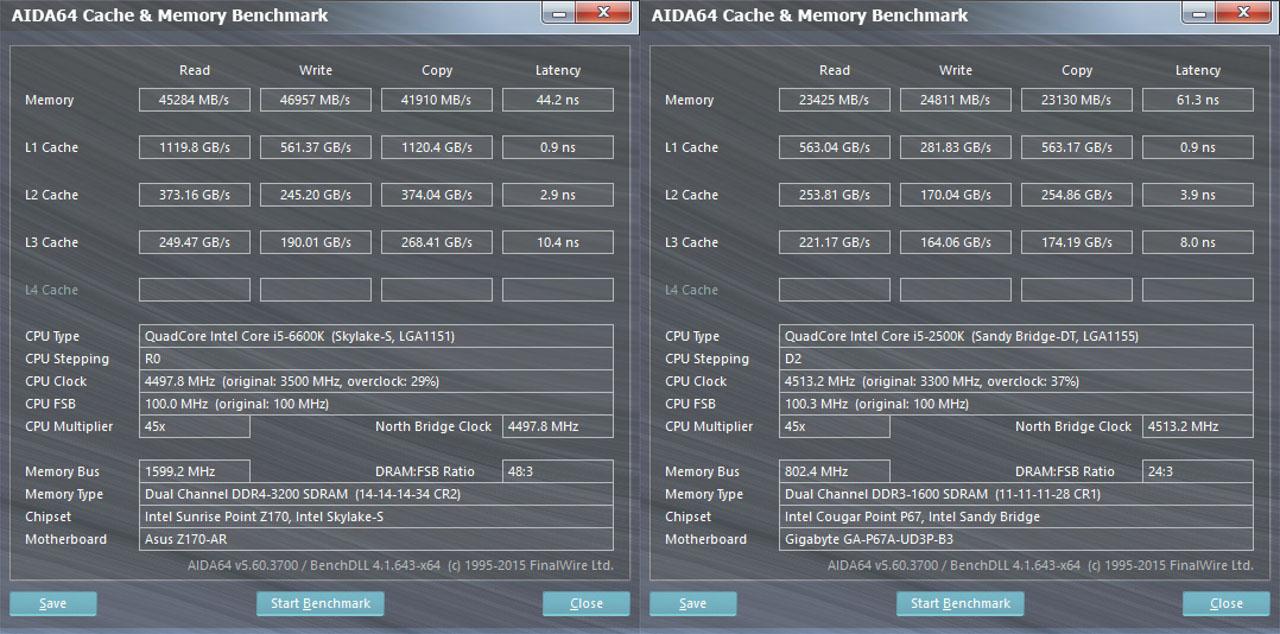The image size is (1280, 634).
Task: Click Memory Bus value 1599.2 MHz
Action: (194, 471)
